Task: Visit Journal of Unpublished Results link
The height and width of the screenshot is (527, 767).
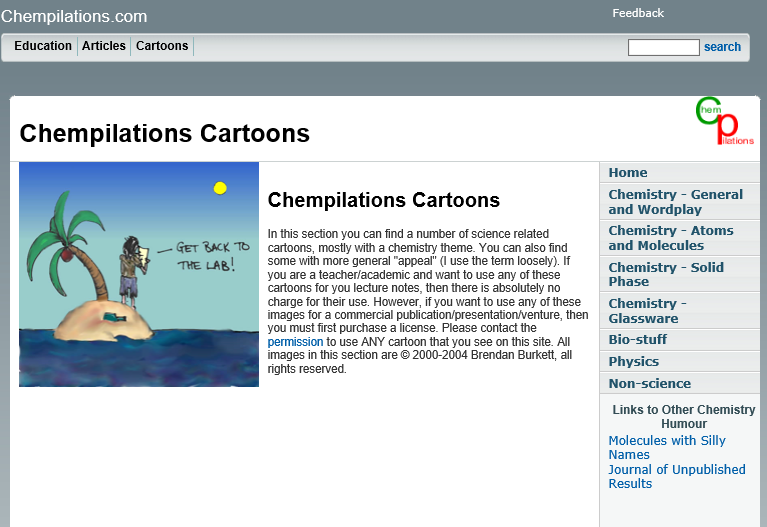Action: [x=676, y=476]
